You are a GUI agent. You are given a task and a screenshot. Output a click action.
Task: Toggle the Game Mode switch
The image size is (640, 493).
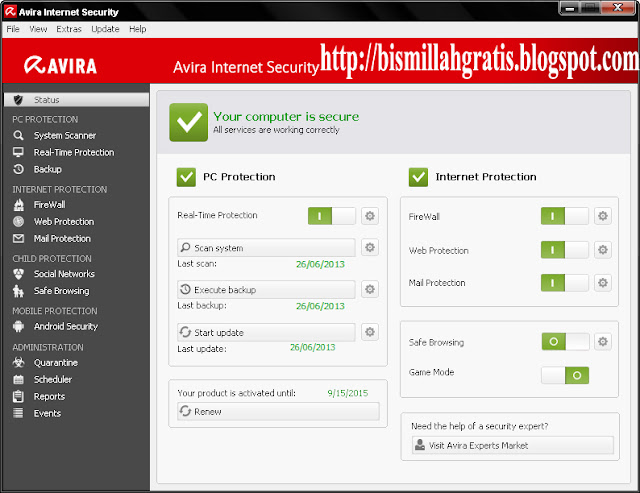click(565, 375)
